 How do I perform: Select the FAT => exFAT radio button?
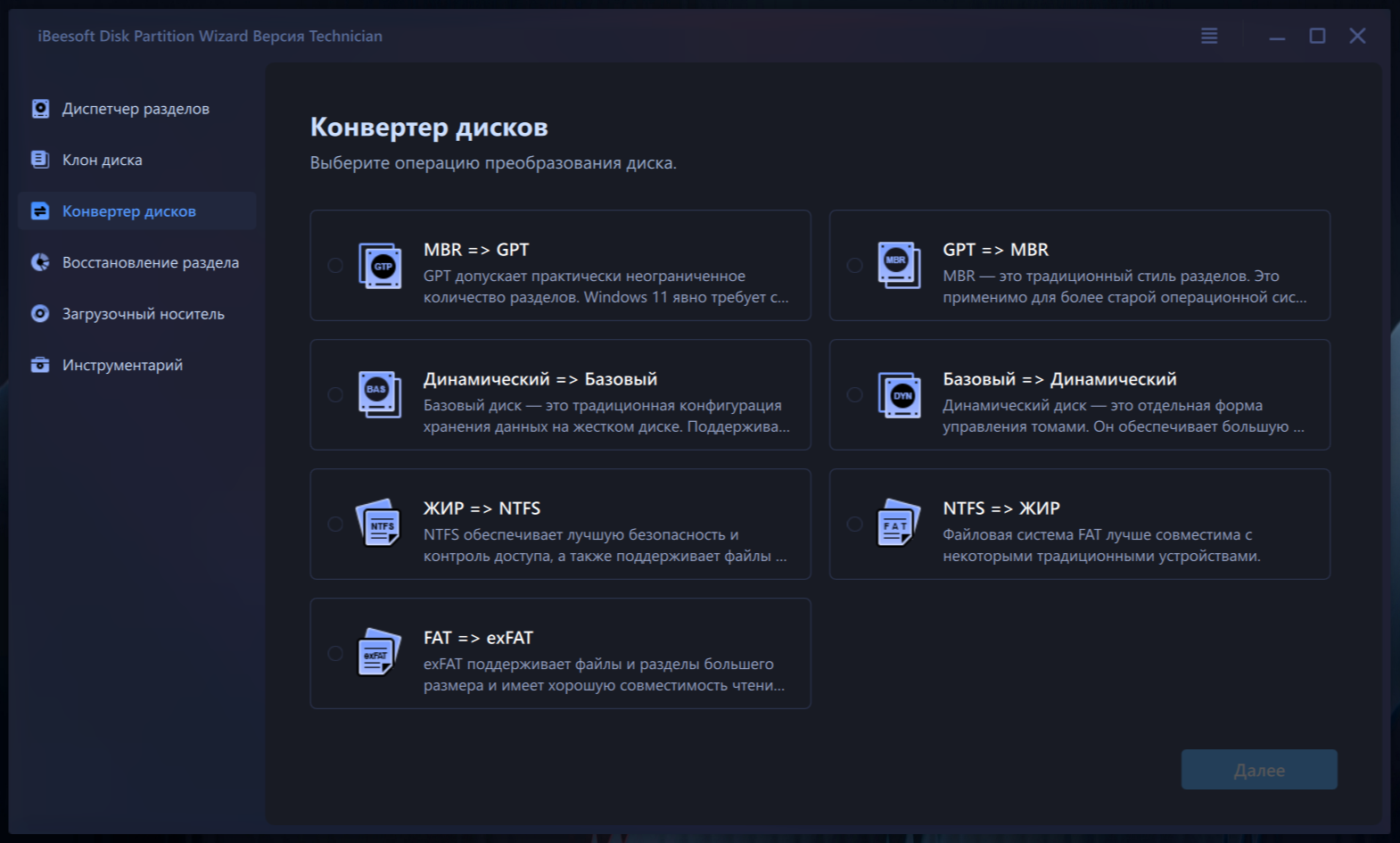tap(335, 654)
